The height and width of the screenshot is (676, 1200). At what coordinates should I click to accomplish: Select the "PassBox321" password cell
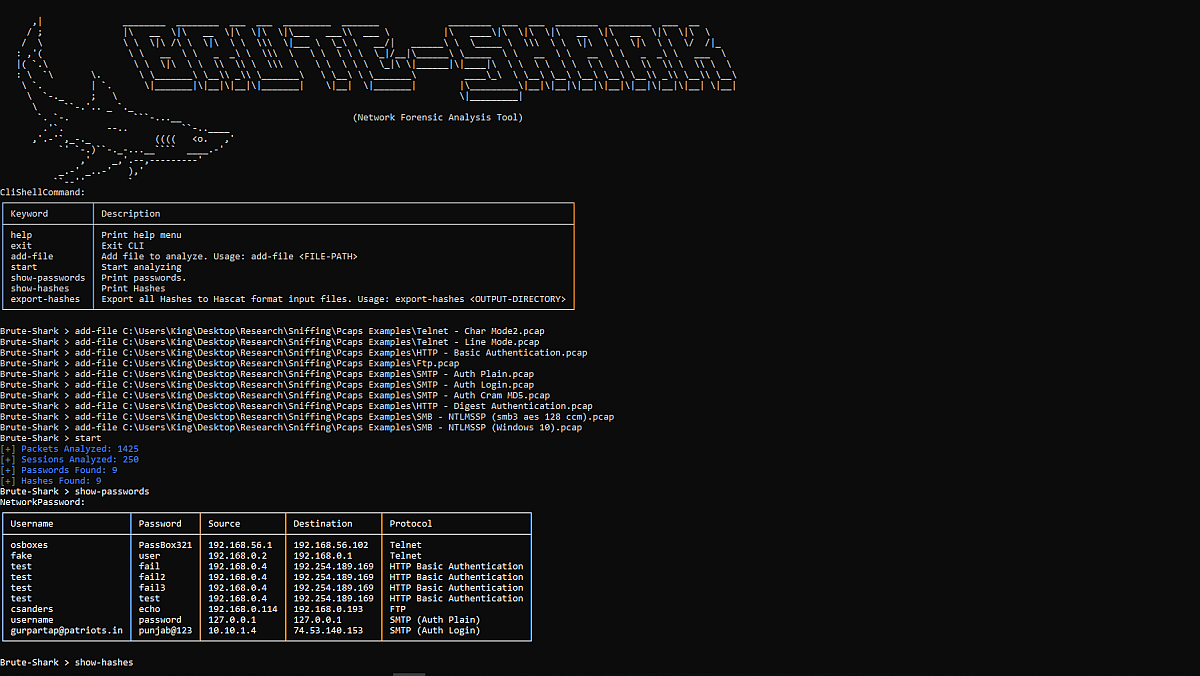click(x=165, y=545)
